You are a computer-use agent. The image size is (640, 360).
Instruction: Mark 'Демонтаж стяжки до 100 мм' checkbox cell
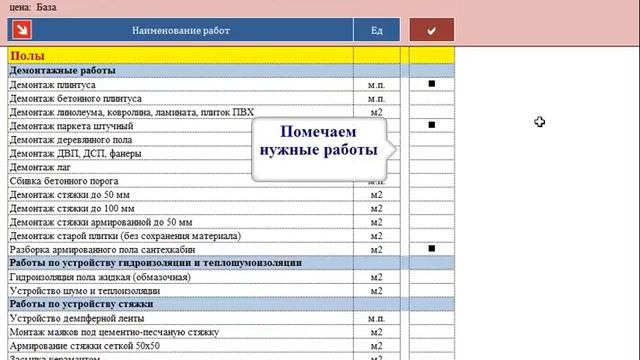pyautogui.click(x=431, y=208)
